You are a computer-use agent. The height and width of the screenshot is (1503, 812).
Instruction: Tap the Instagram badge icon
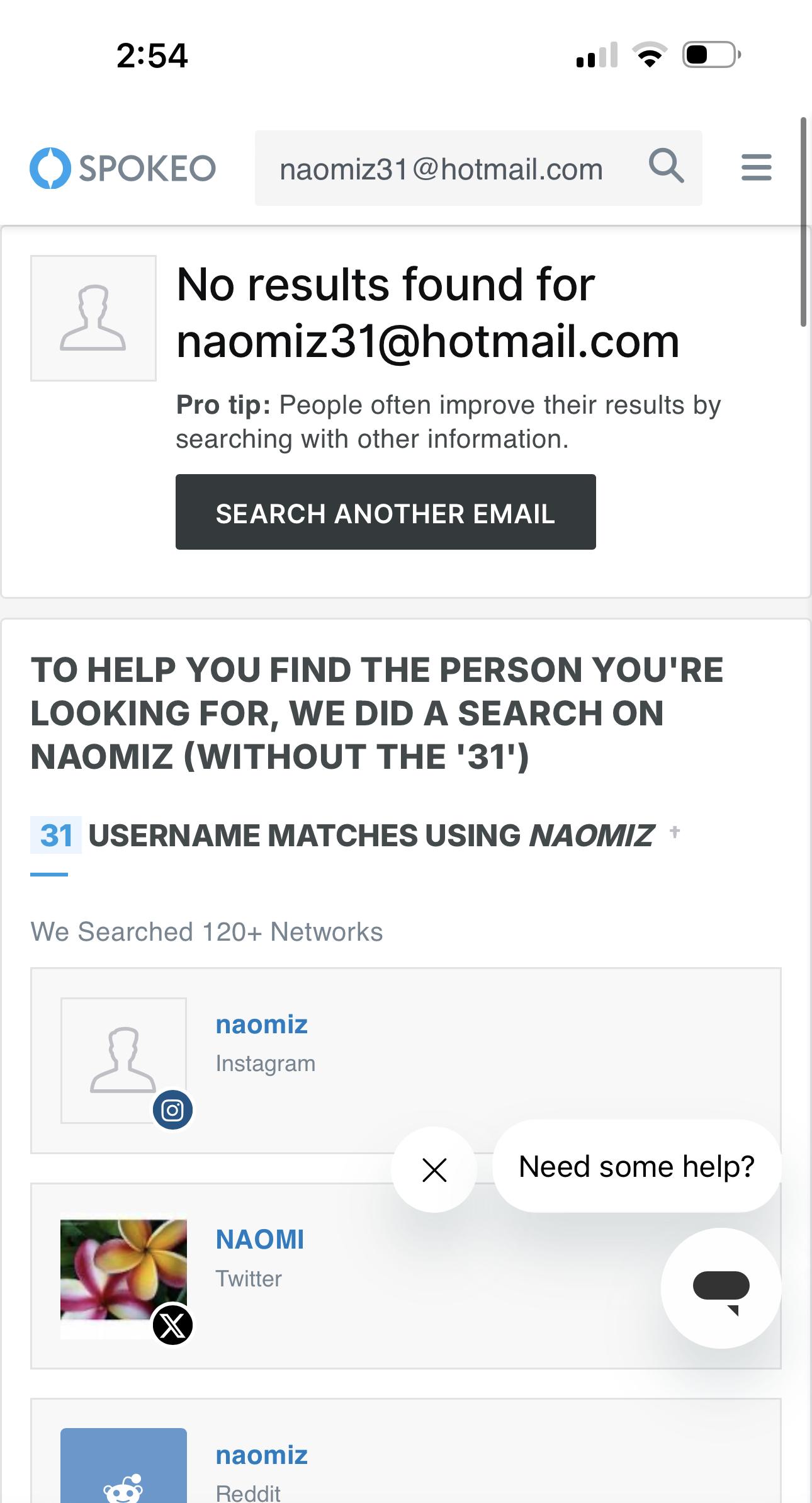pos(172,1109)
